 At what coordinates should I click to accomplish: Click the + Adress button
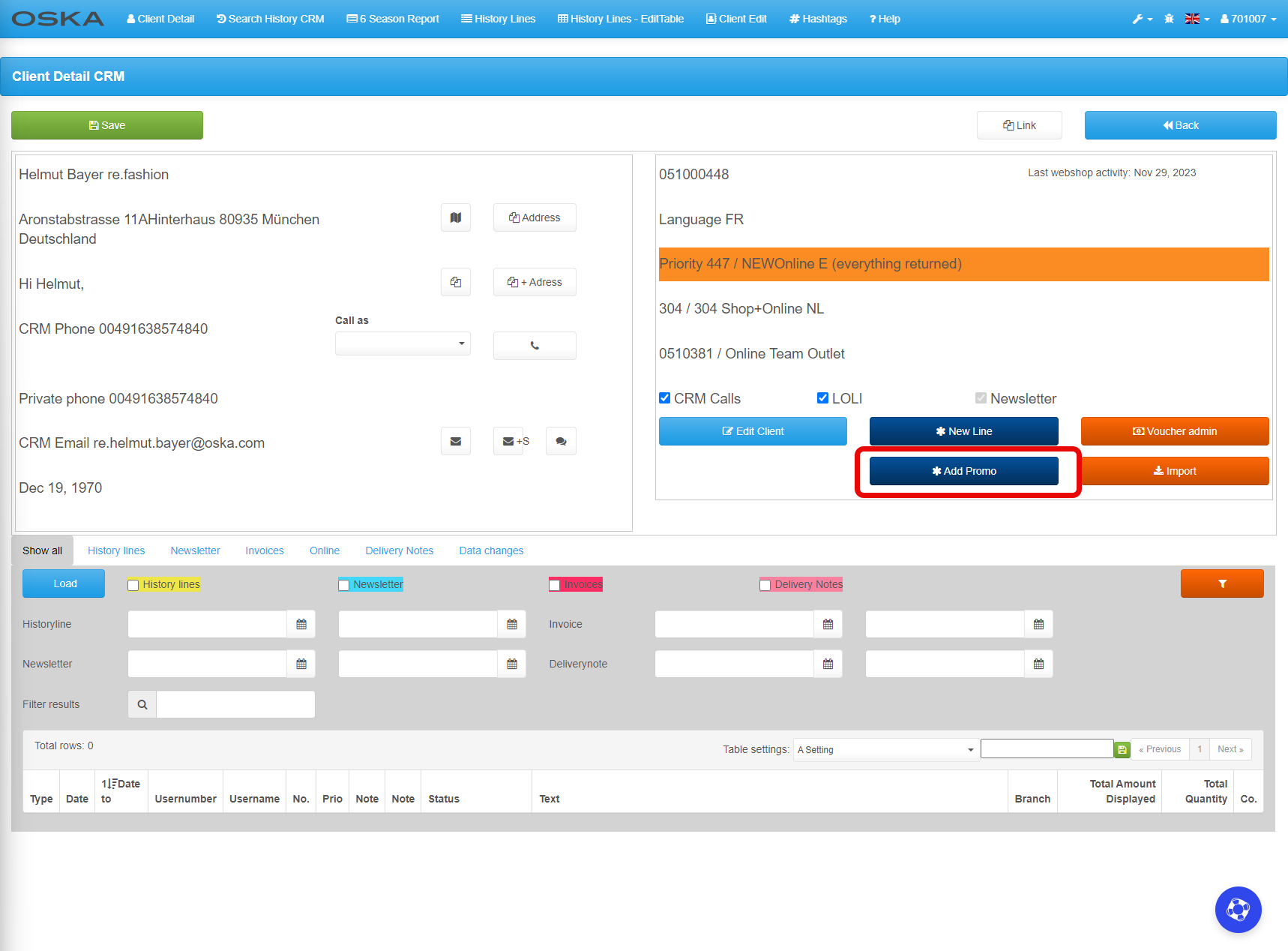(535, 282)
